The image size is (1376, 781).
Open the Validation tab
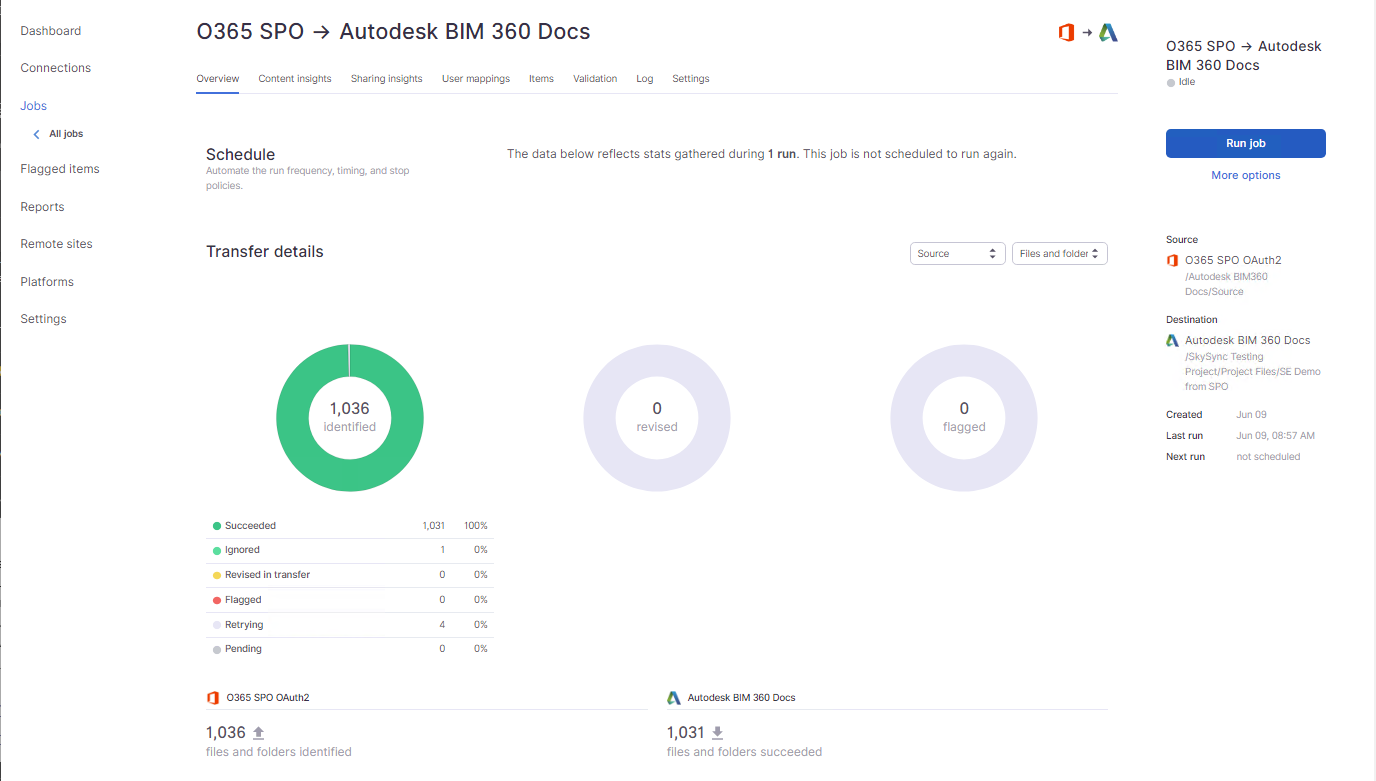point(595,79)
